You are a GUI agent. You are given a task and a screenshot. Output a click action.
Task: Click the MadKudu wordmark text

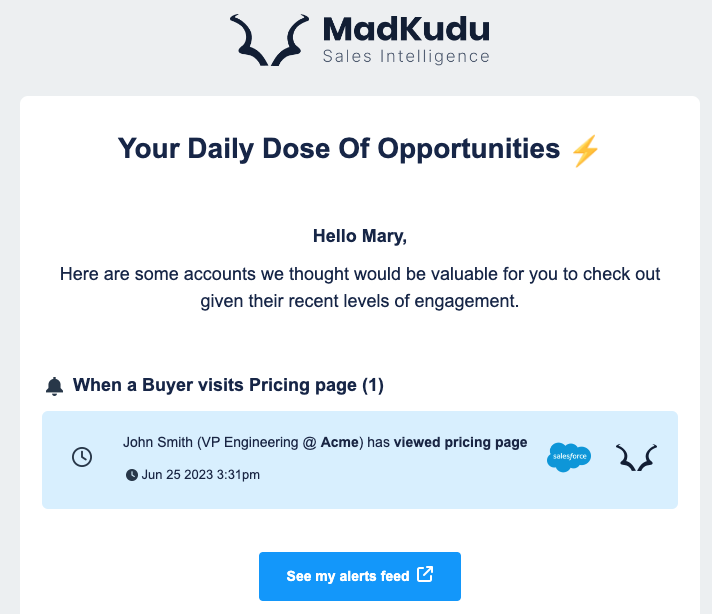tap(406, 29)
